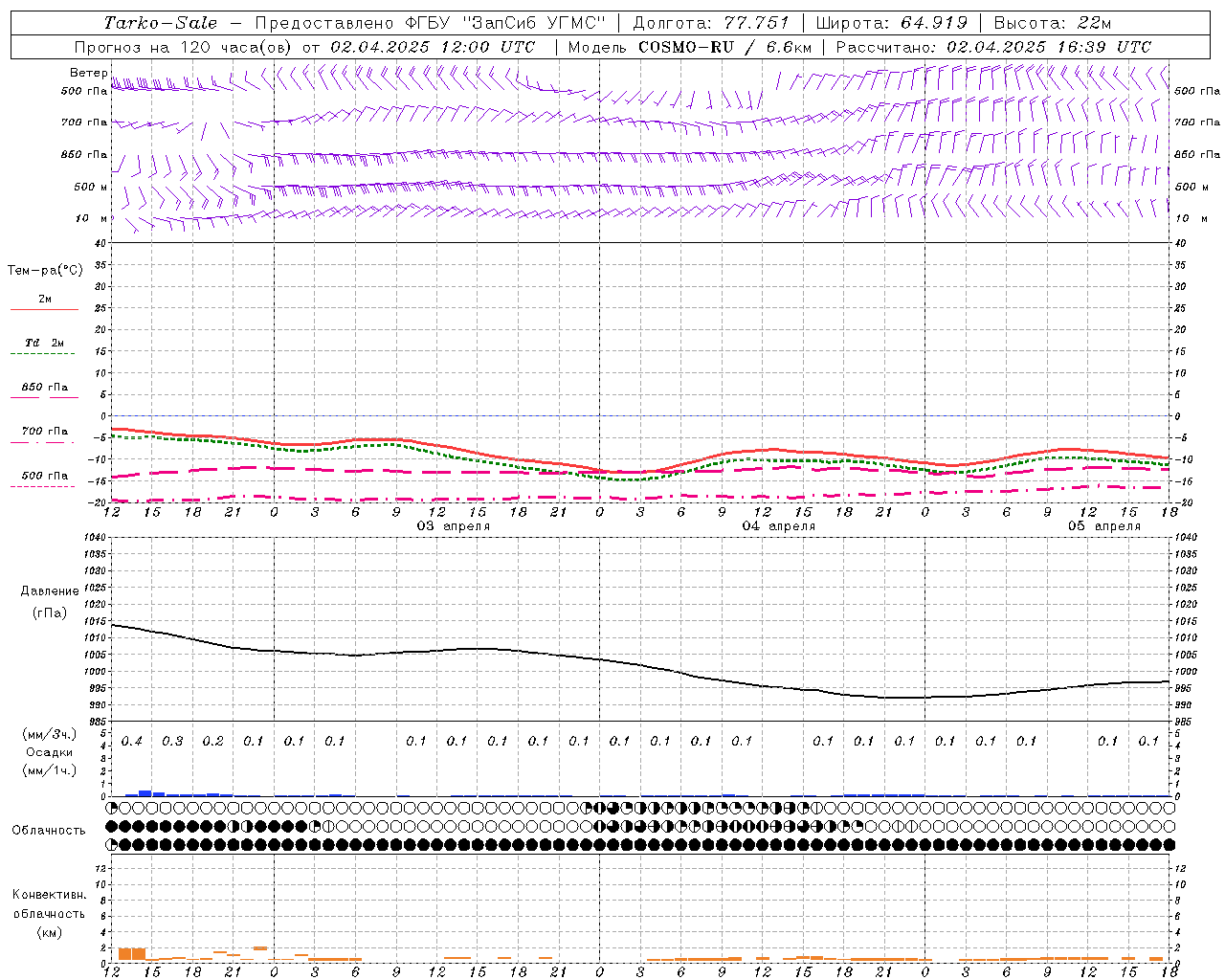Click the longitude value 'Долгота: 77.751'
The width and height of the screenshot is (1225, 980).
tap(711, 23)
